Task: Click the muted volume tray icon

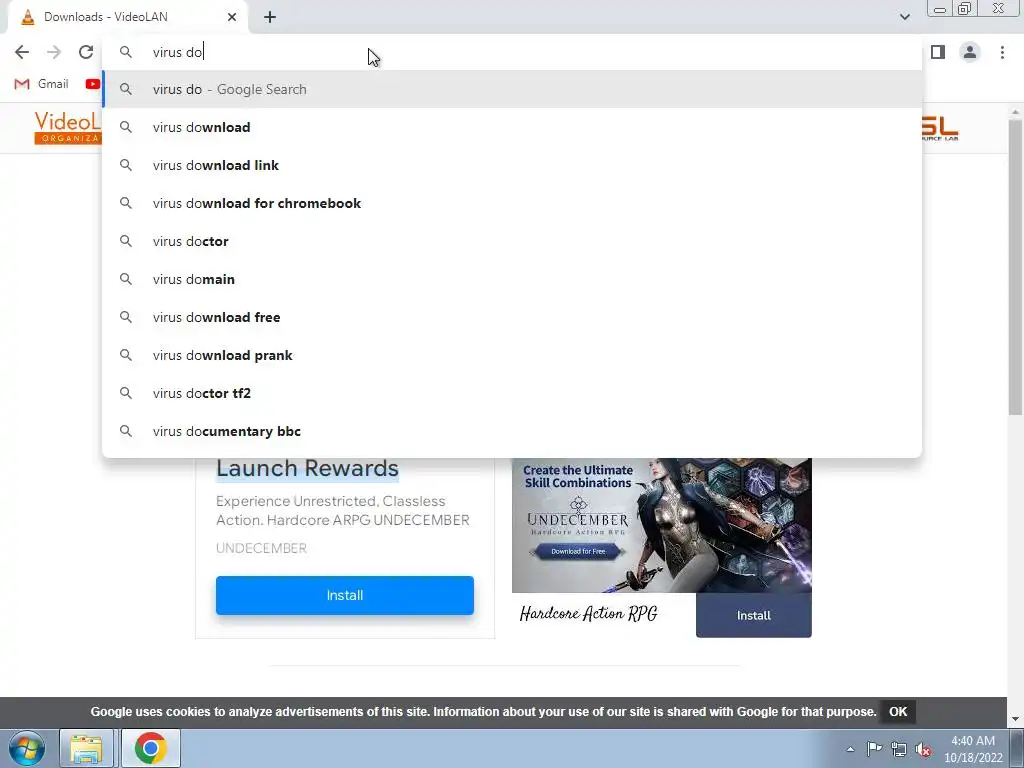Action: pyautogui.click(x=923, y=749)
